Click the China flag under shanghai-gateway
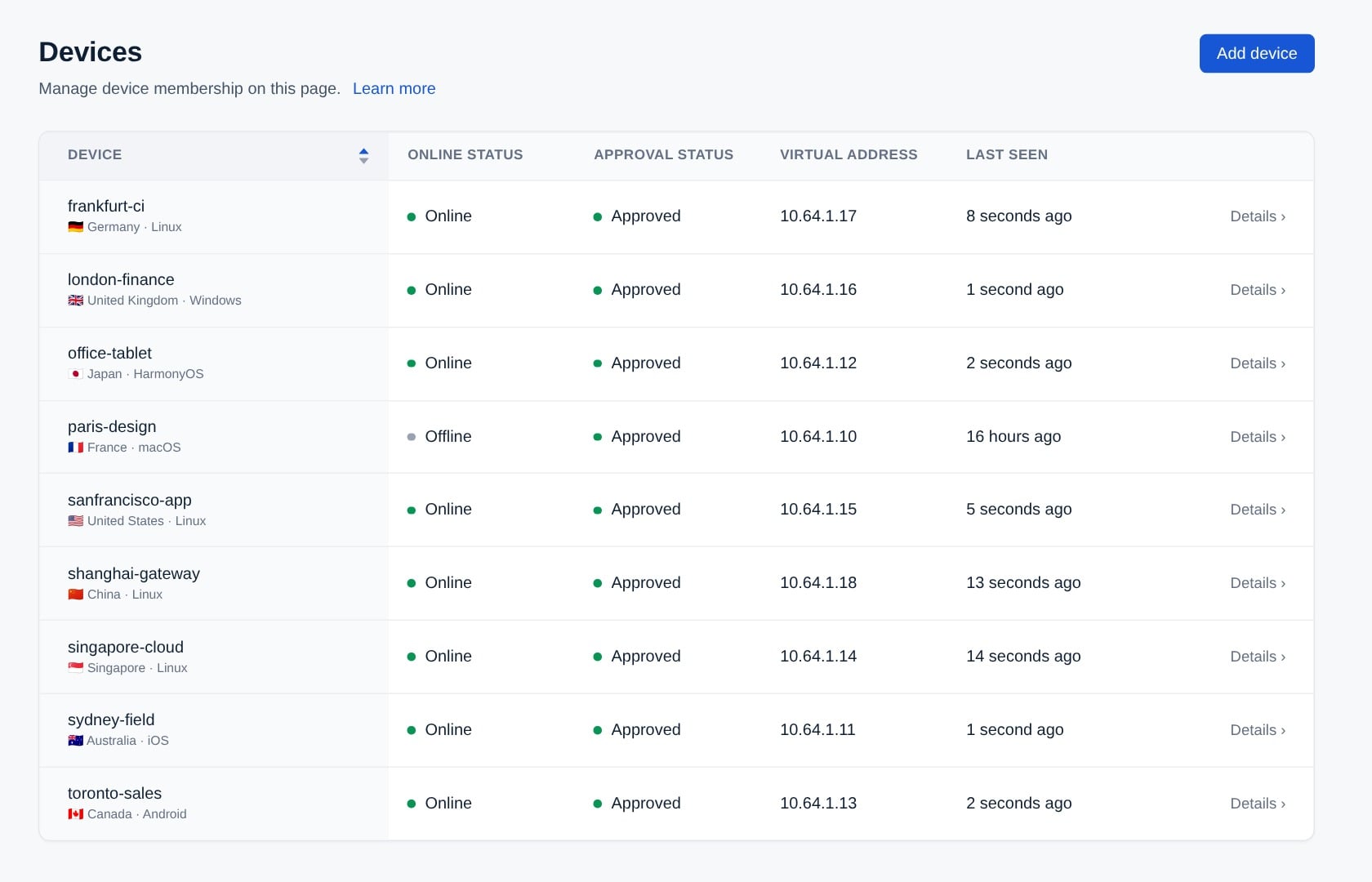The image size is (1372, 882). pyautogui.click(x=75, y=595)
